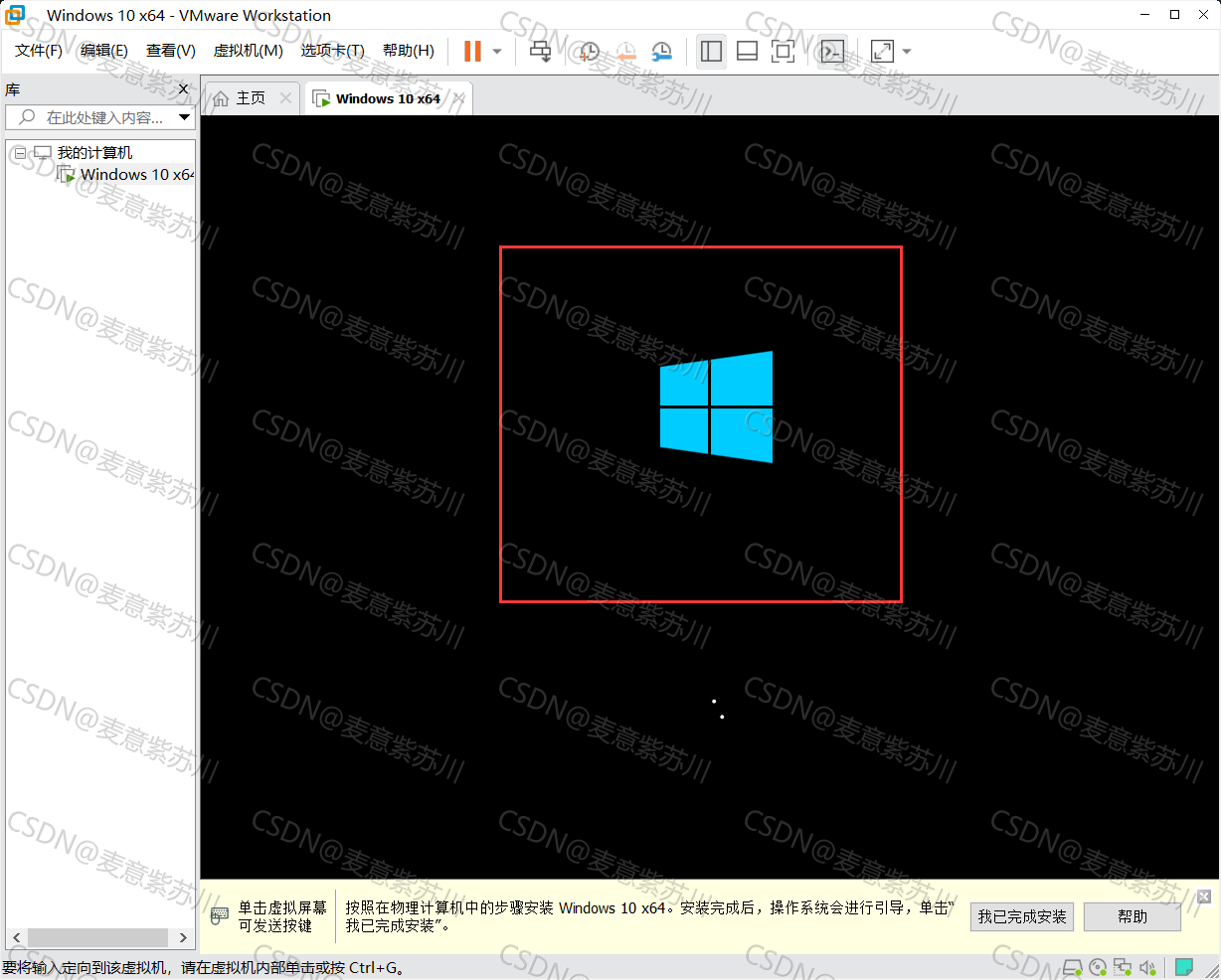Switch to the Windows 10 x64 tab
Viewport: 1221px width, 980px height.
click(388, 98)
